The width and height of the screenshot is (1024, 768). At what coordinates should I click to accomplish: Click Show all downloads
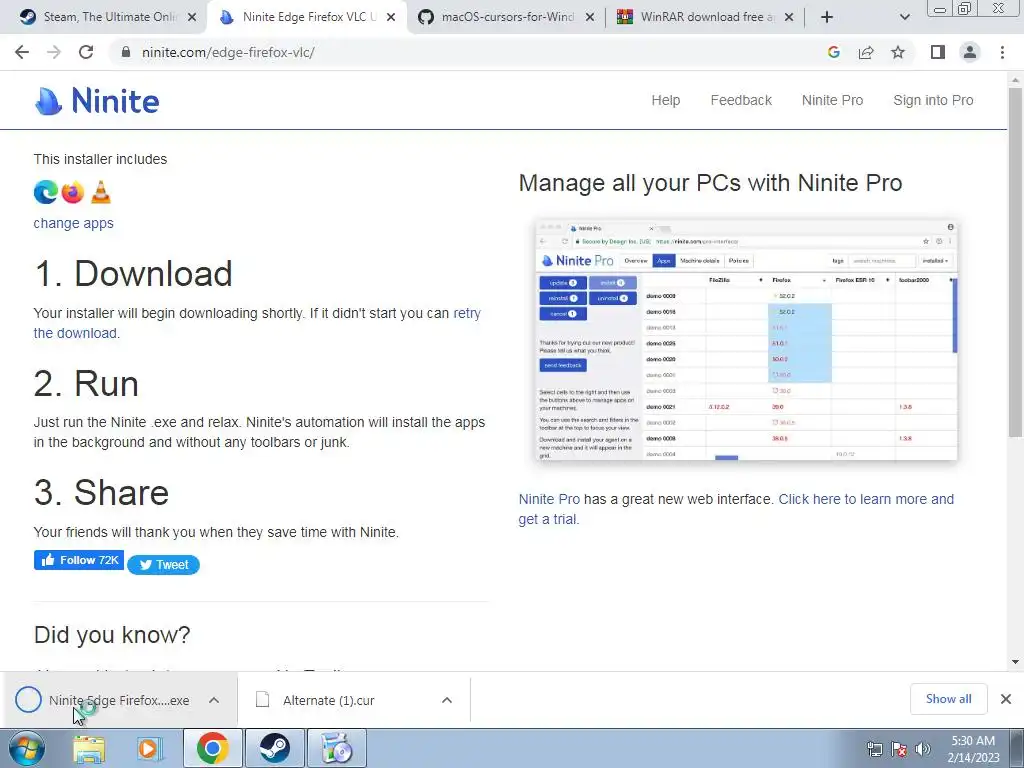(x=948, y=699)
